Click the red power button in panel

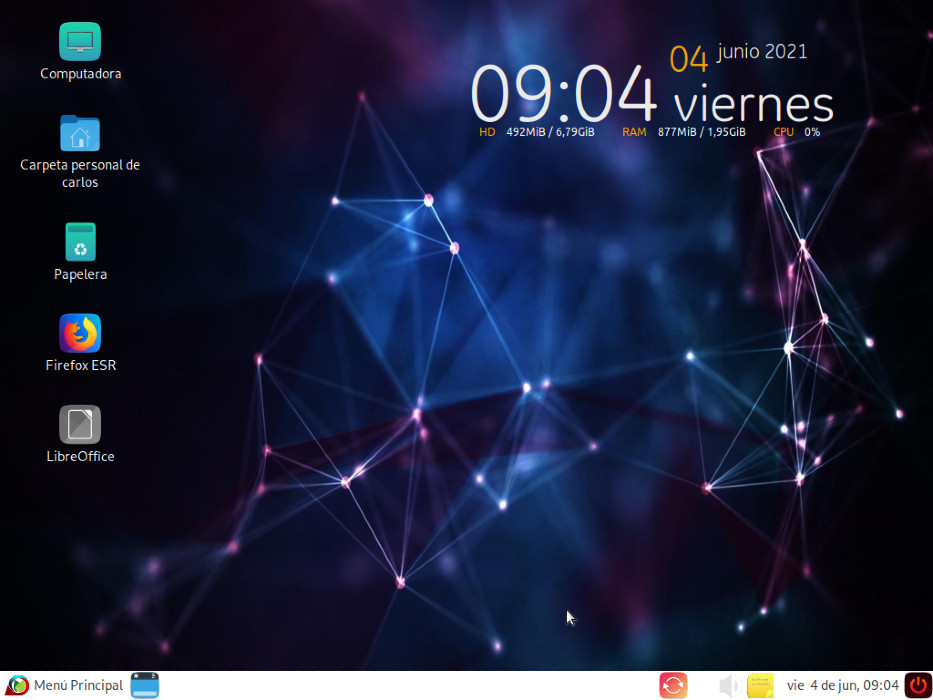coord(918,686)
